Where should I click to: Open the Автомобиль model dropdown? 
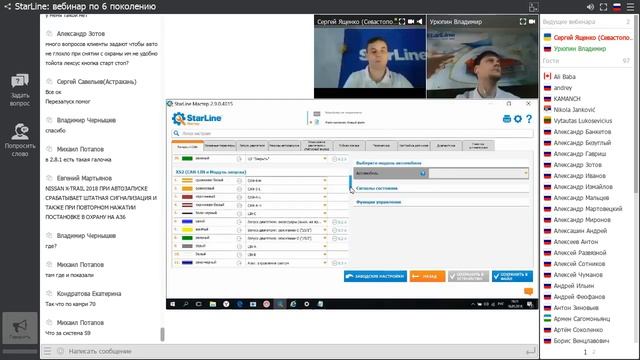479,173
